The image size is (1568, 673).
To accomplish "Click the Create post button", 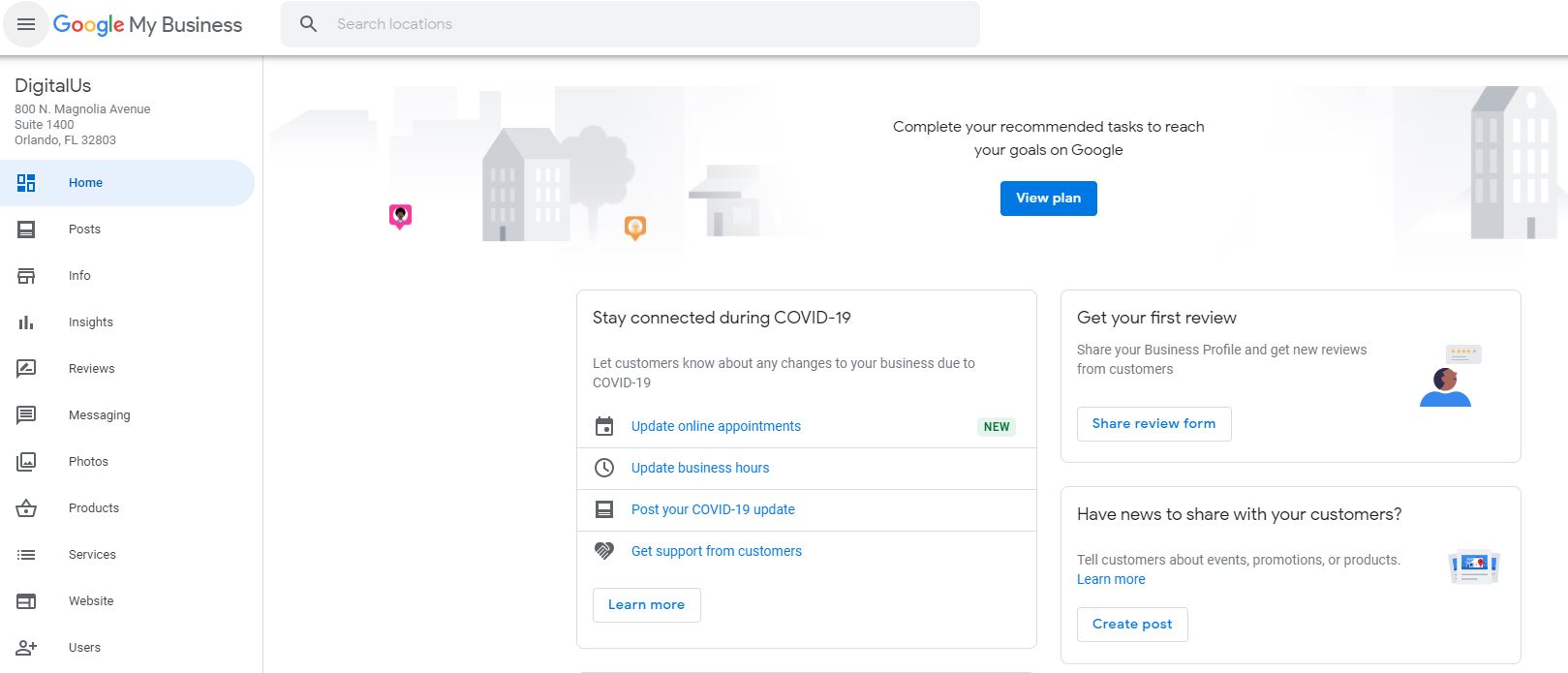I will [1132, 625].
